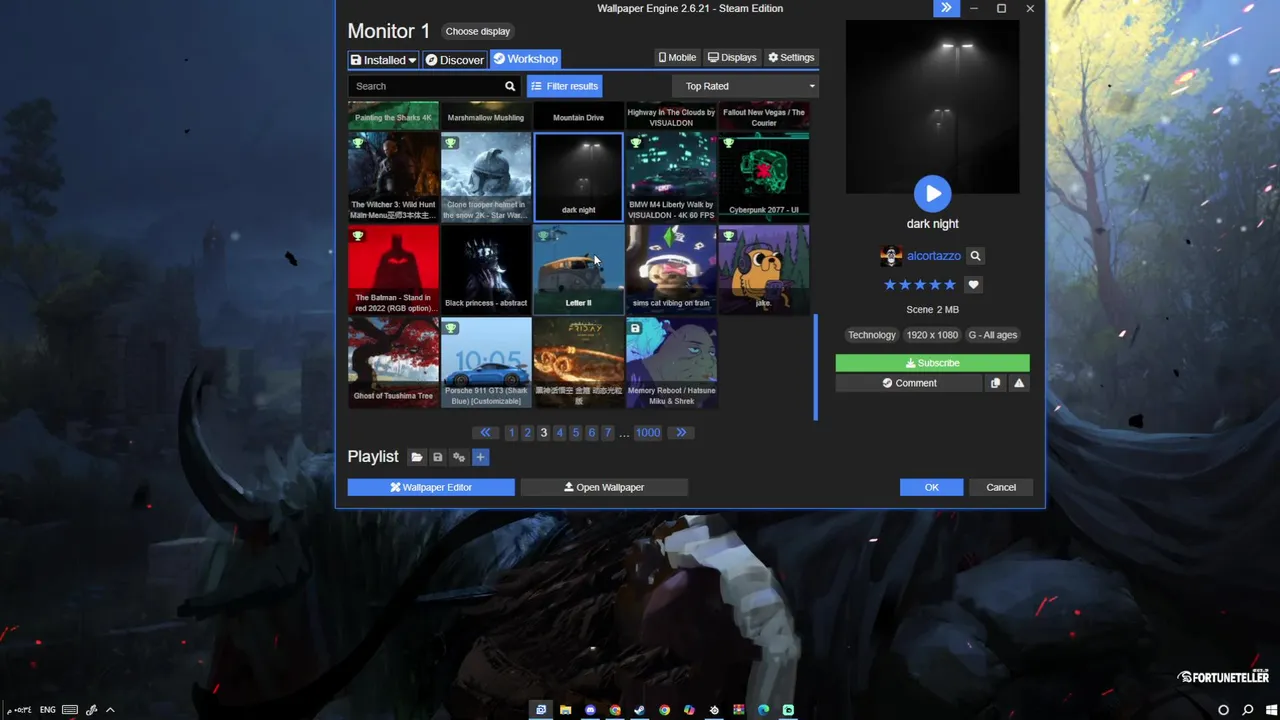
Task: Select the Technology tag
Action: 871,335
